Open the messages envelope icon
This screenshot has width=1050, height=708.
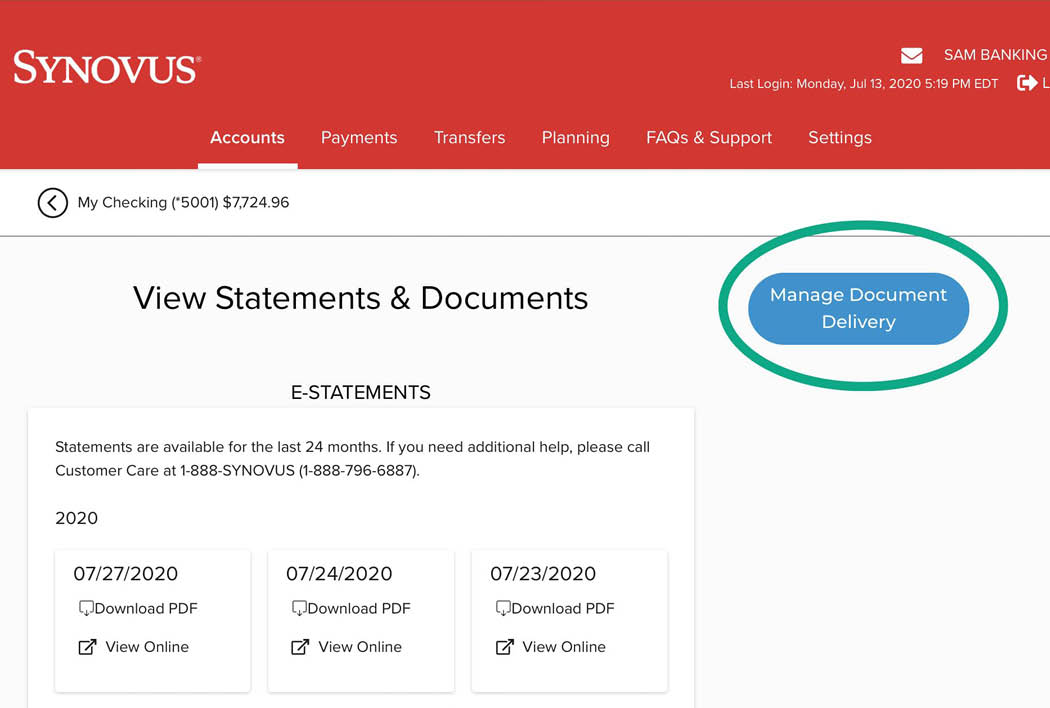click(x=911, y=55)
